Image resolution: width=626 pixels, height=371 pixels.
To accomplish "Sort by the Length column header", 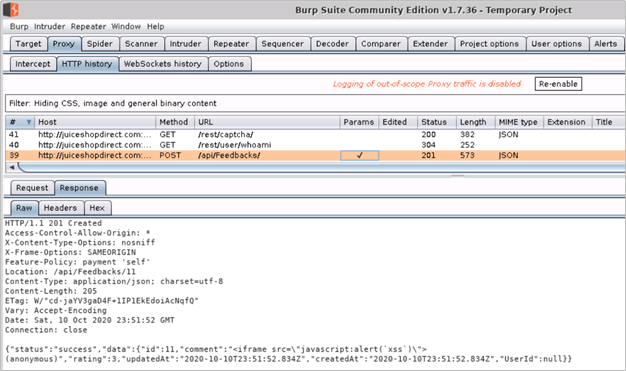I will tap(475, 122).
